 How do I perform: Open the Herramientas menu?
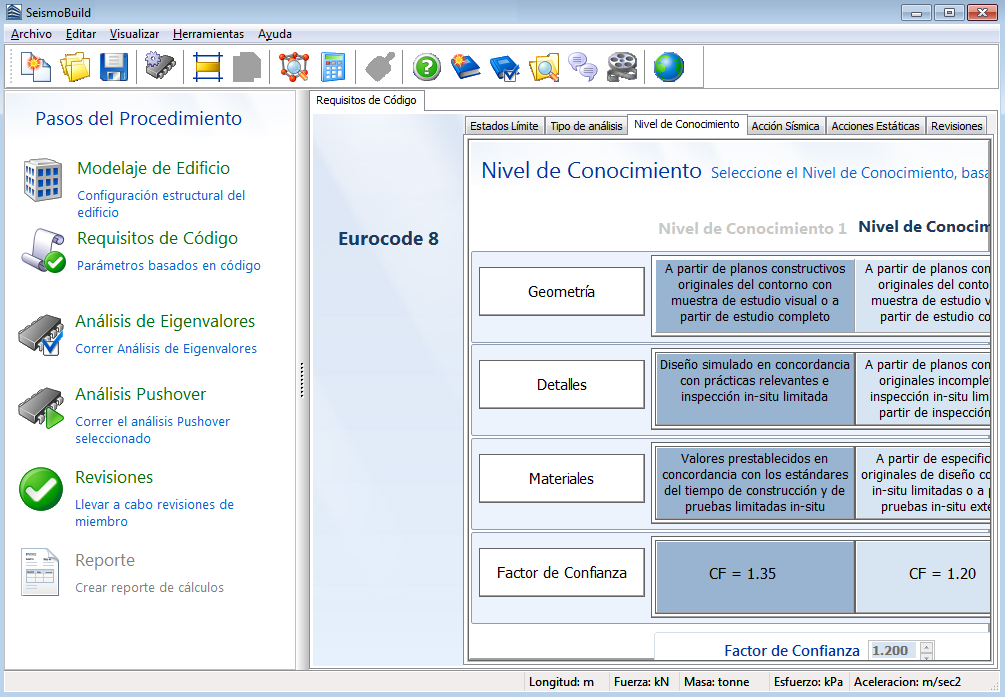[208, 34]
